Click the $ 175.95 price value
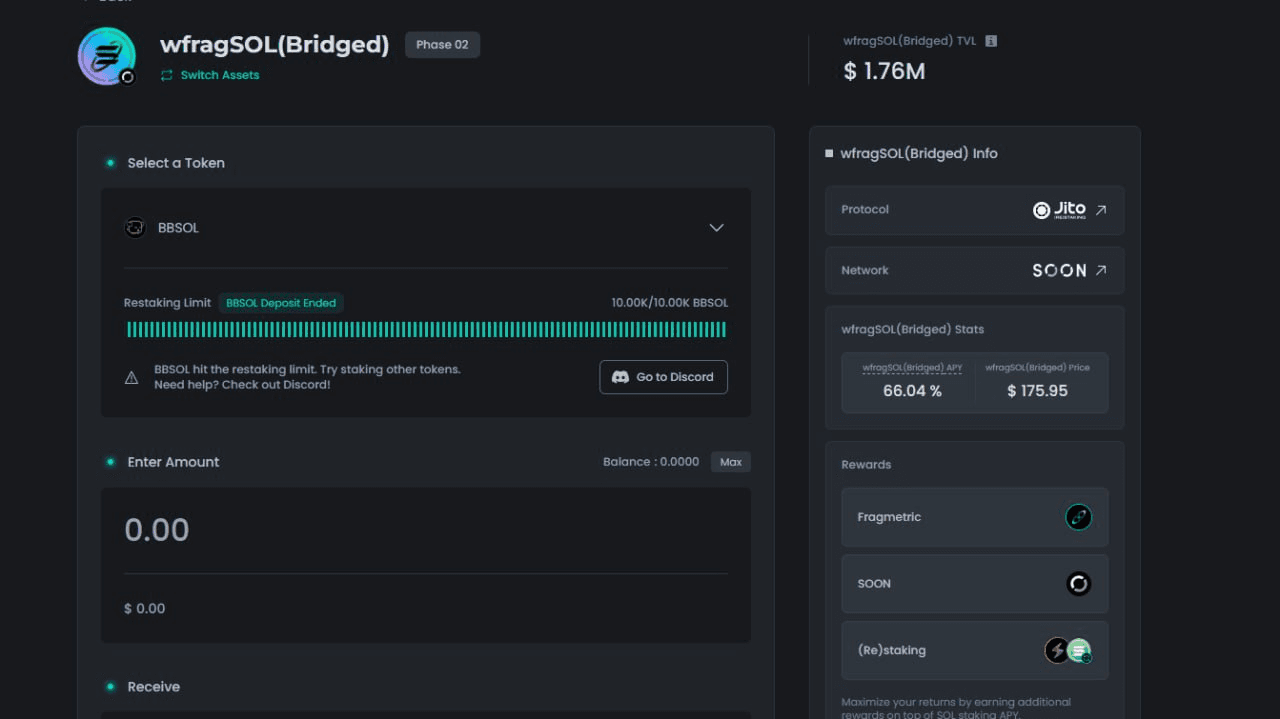 click(1037, 391)
